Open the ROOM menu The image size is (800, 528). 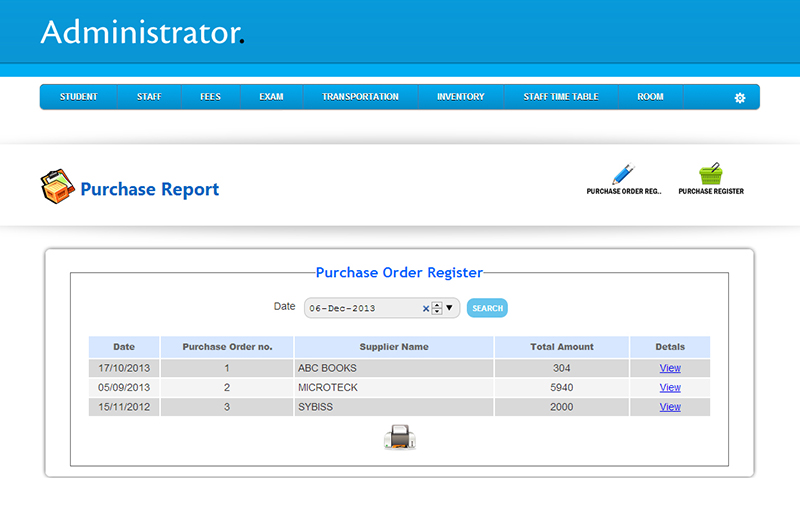pyautogui.click(x=650, y=97)
